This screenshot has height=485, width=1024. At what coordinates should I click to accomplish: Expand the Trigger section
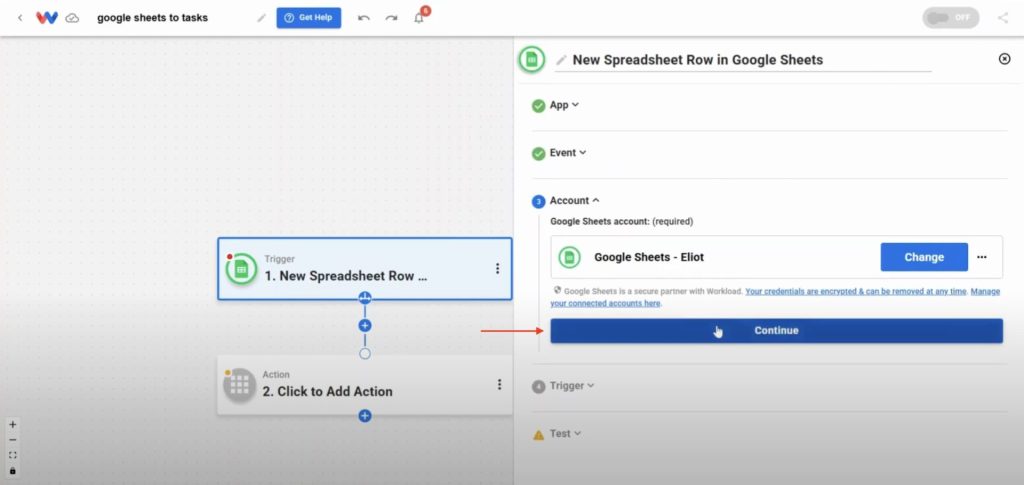click(x=572, y=386)
